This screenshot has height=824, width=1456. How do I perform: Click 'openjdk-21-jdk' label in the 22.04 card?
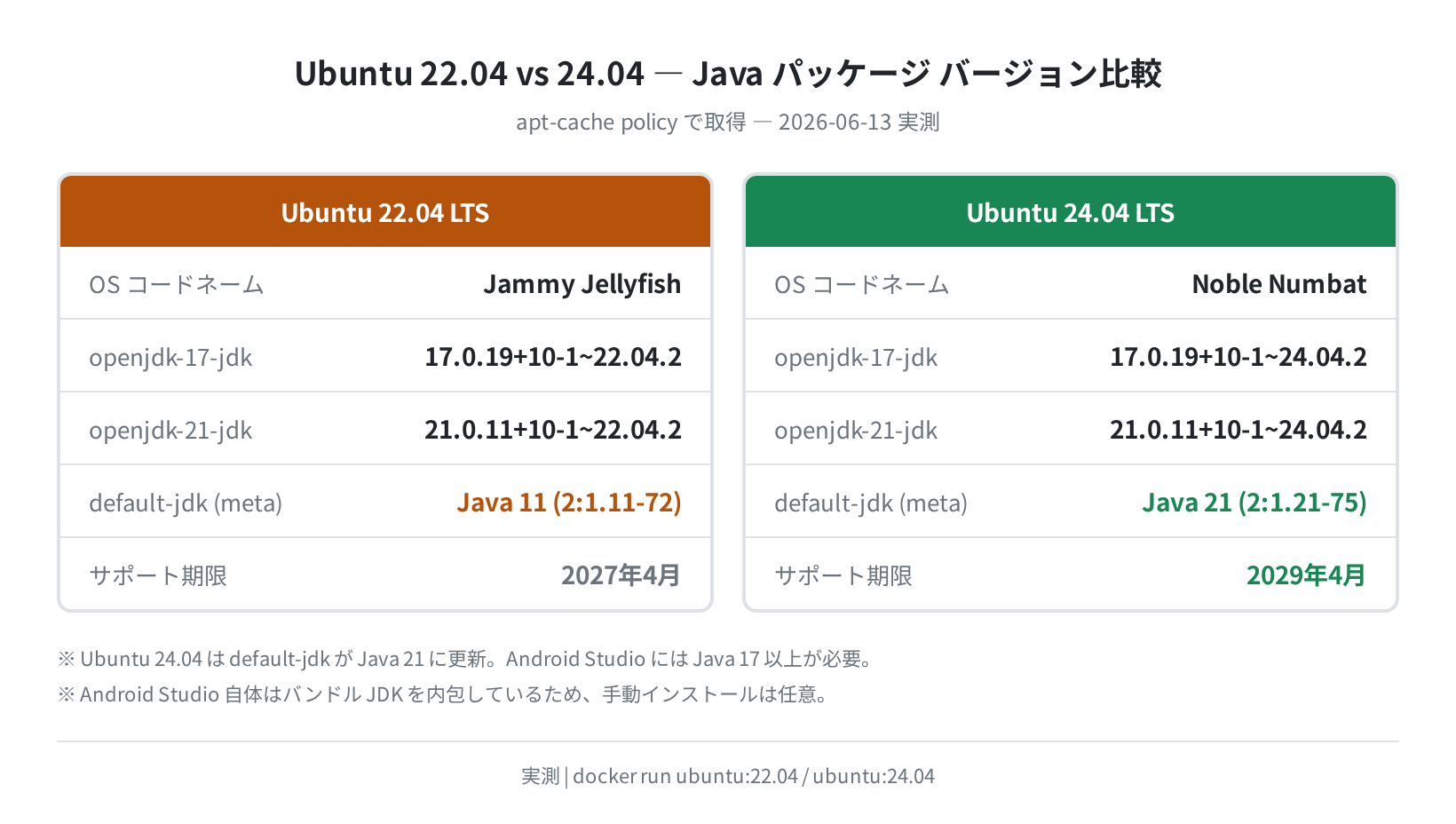(170, 431)
